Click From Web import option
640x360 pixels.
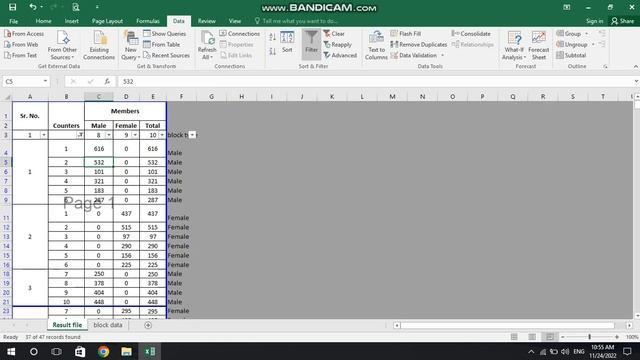click(x=21, y=44)
